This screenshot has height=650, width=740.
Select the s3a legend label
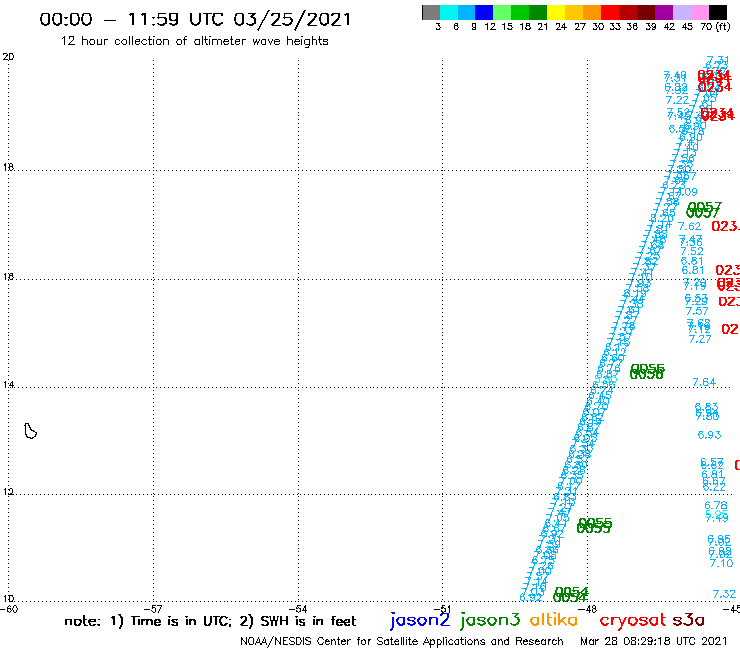688,620
